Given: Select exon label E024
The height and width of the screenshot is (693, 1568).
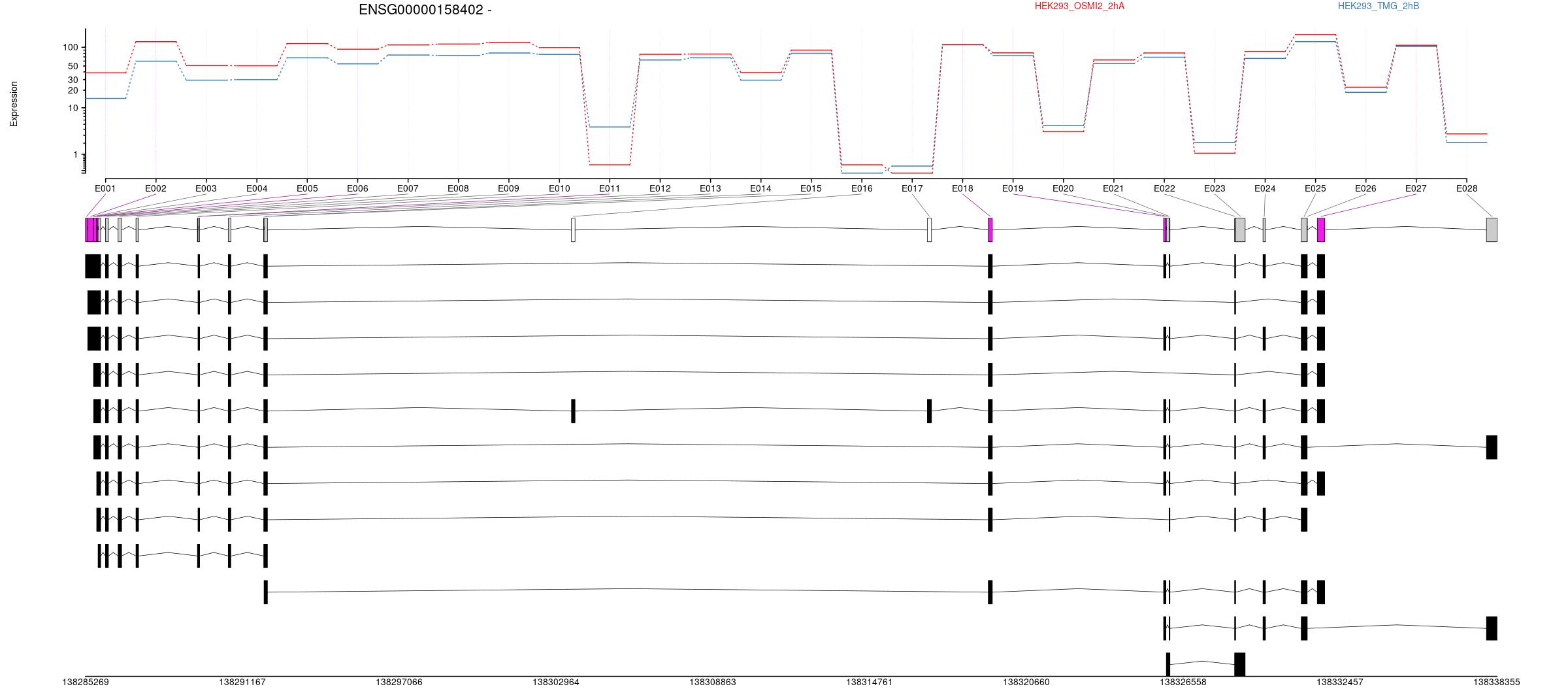Looking at the screenshot, I should click(x=1265, y=188).
